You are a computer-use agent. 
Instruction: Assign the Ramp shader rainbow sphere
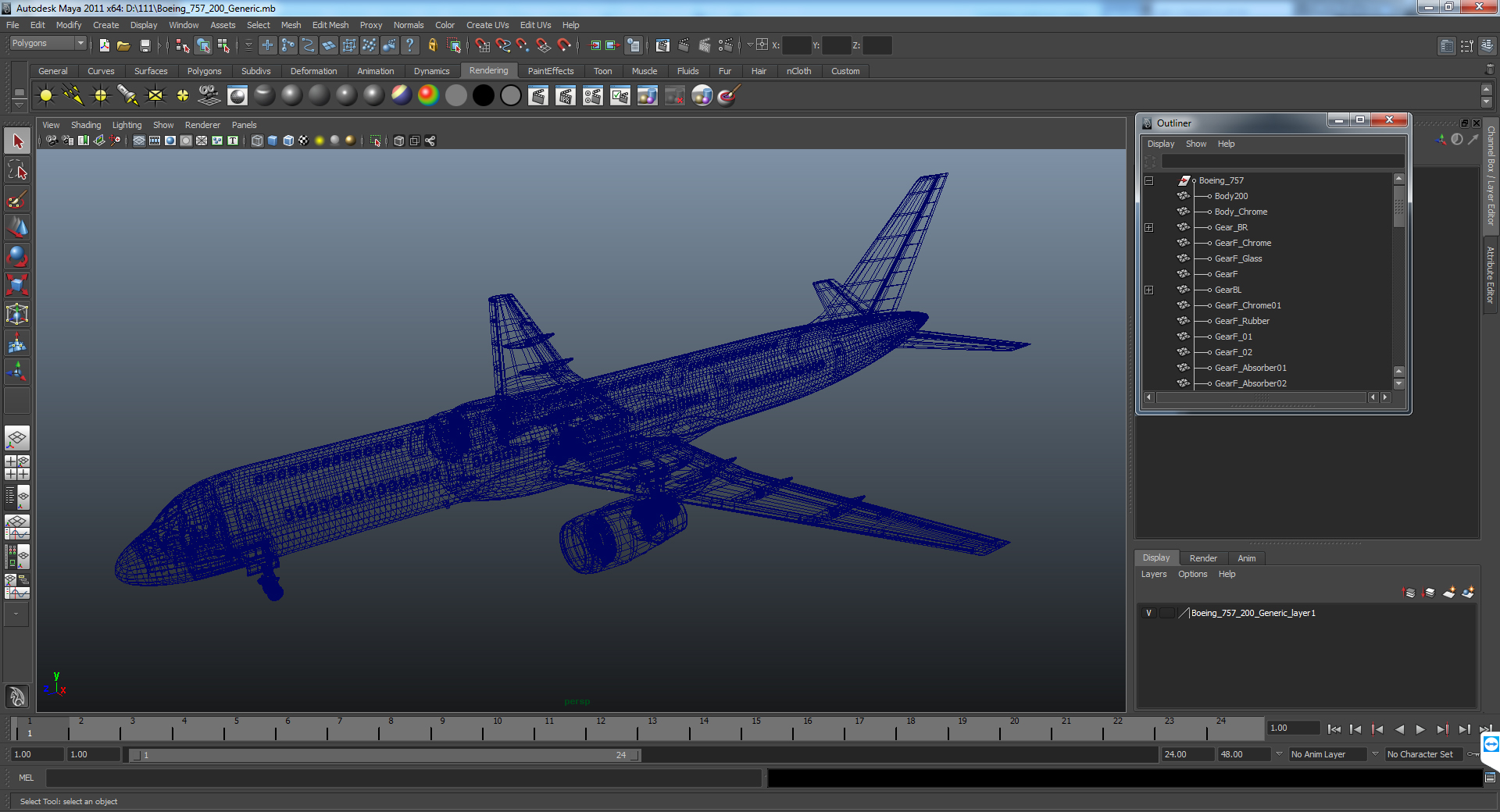[x=428, y=95]
